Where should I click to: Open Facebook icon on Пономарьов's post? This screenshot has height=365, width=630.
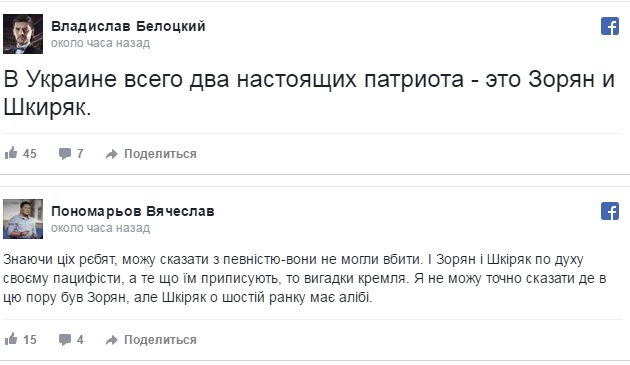(610, 211)
